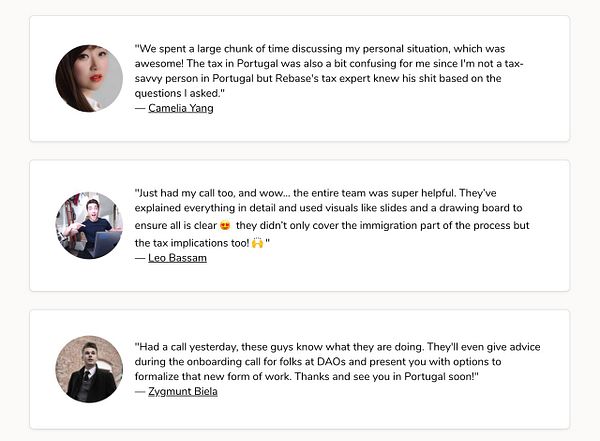Click the heart-eyes emoji in Leo's testimonial
This screenshot has width=600, height=441.
click(x=226, y=226)
